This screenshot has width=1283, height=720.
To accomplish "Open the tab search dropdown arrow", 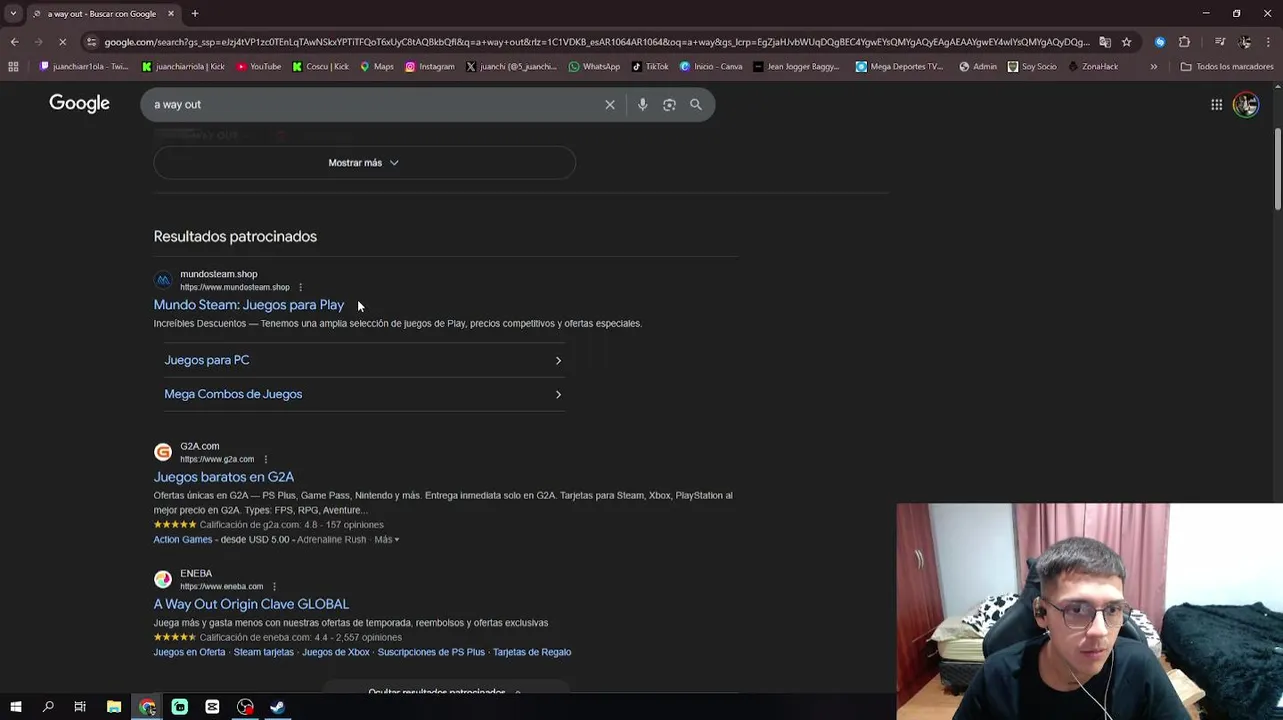I will coord(13,14).
